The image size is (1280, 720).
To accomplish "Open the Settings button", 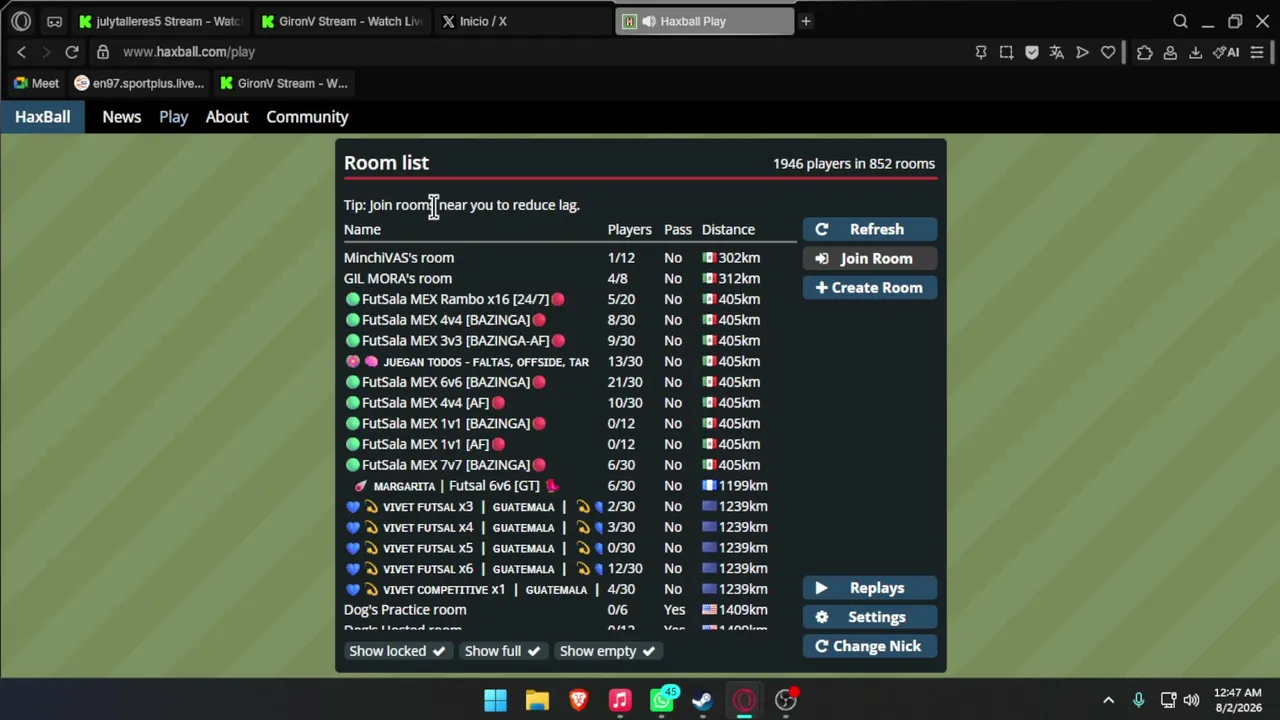I will point(870,617).
